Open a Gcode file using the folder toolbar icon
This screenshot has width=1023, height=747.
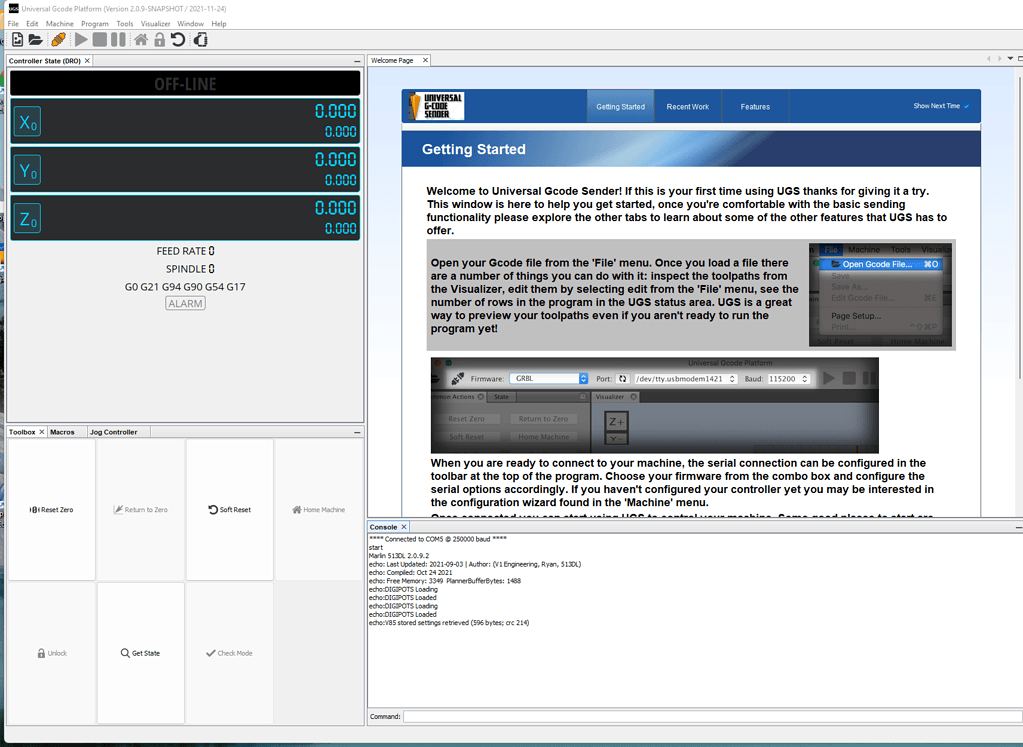tap(34, 39)
